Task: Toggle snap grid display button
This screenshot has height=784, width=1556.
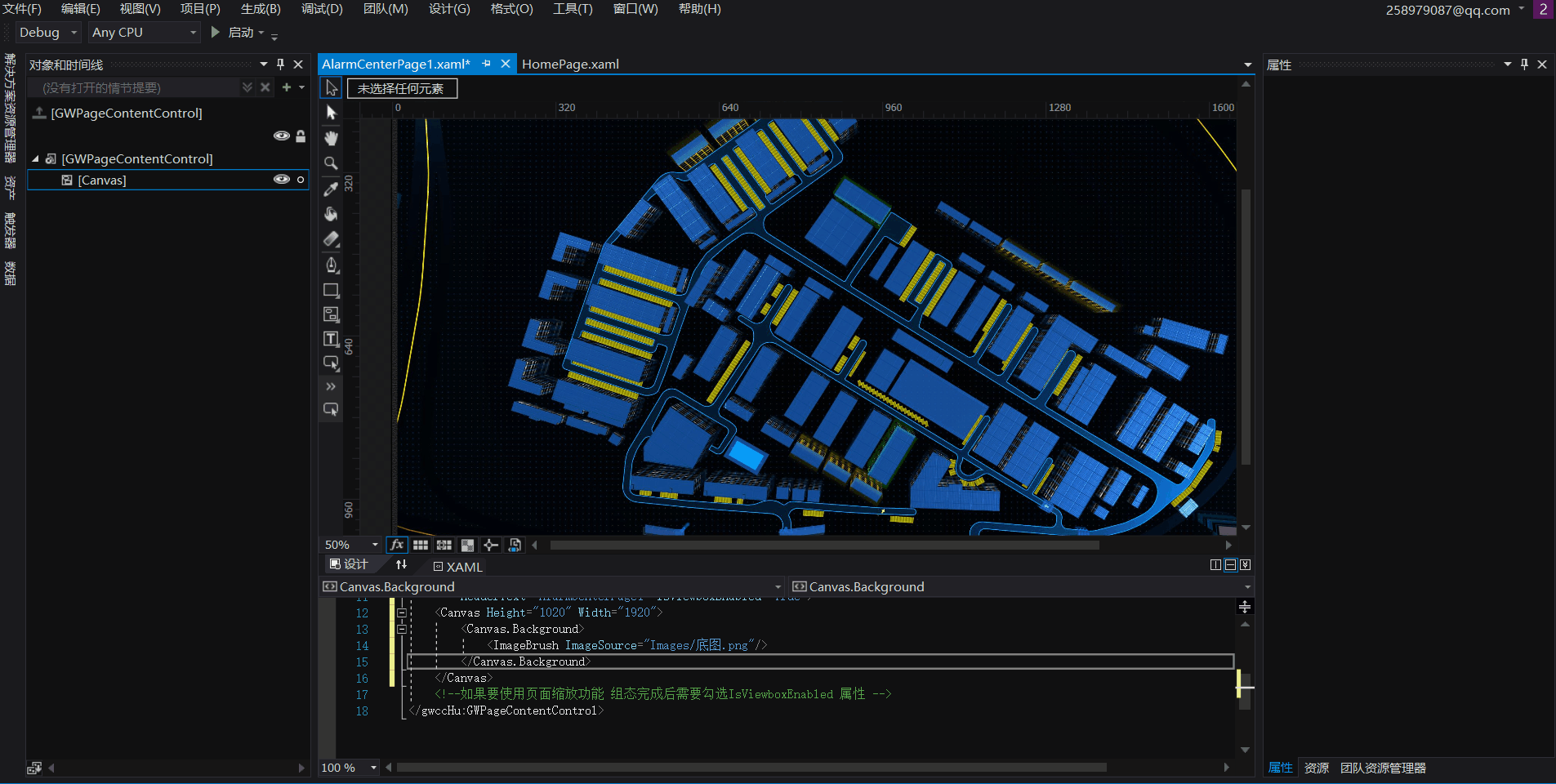Action: click(421, 545)
